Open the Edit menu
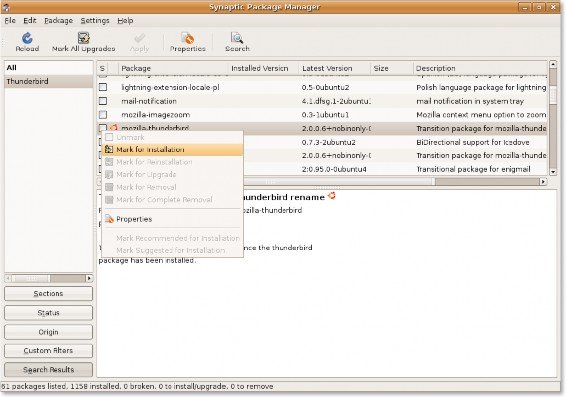Viewport: 566px width, 397px height. click(30, 21)
